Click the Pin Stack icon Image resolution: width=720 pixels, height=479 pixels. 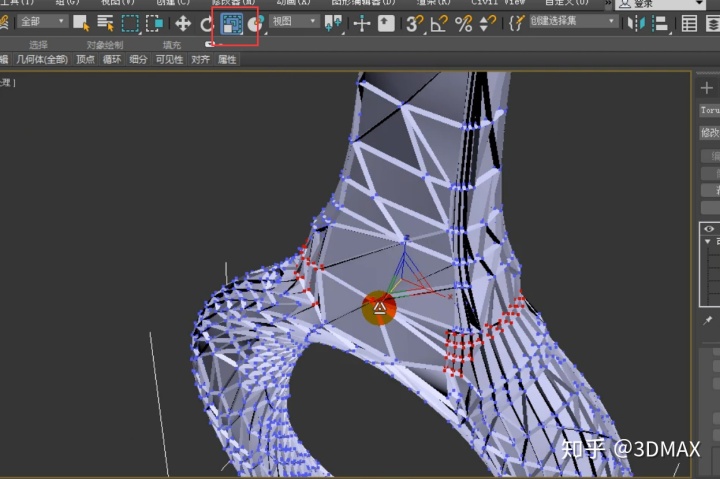pyautogui.click(x=708, y=320)
